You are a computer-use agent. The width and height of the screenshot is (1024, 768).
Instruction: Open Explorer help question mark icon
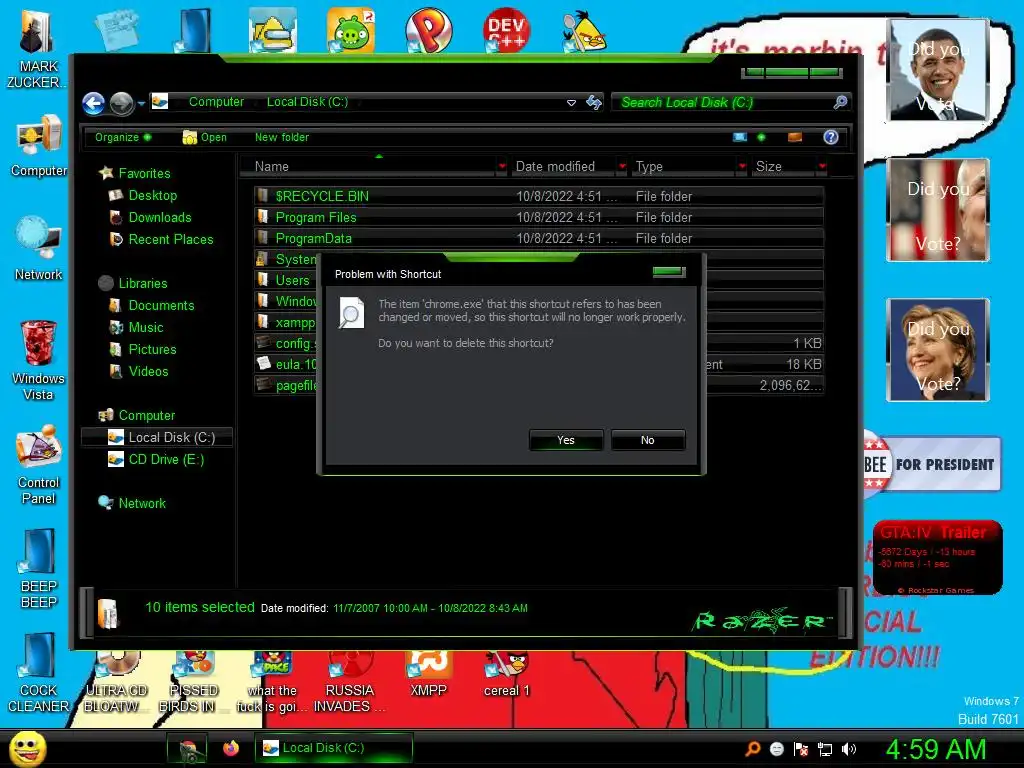click(x=831, y=137)
